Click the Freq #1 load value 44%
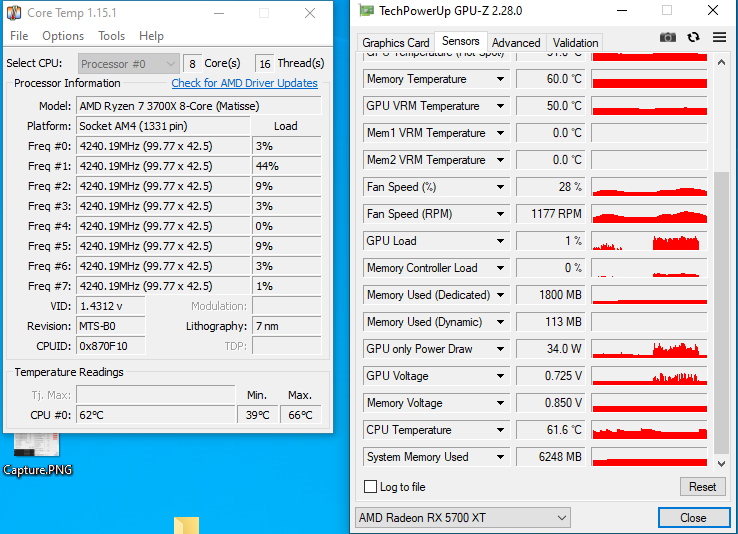This screenshot has width=738, height=534. [x=287, y=166]
